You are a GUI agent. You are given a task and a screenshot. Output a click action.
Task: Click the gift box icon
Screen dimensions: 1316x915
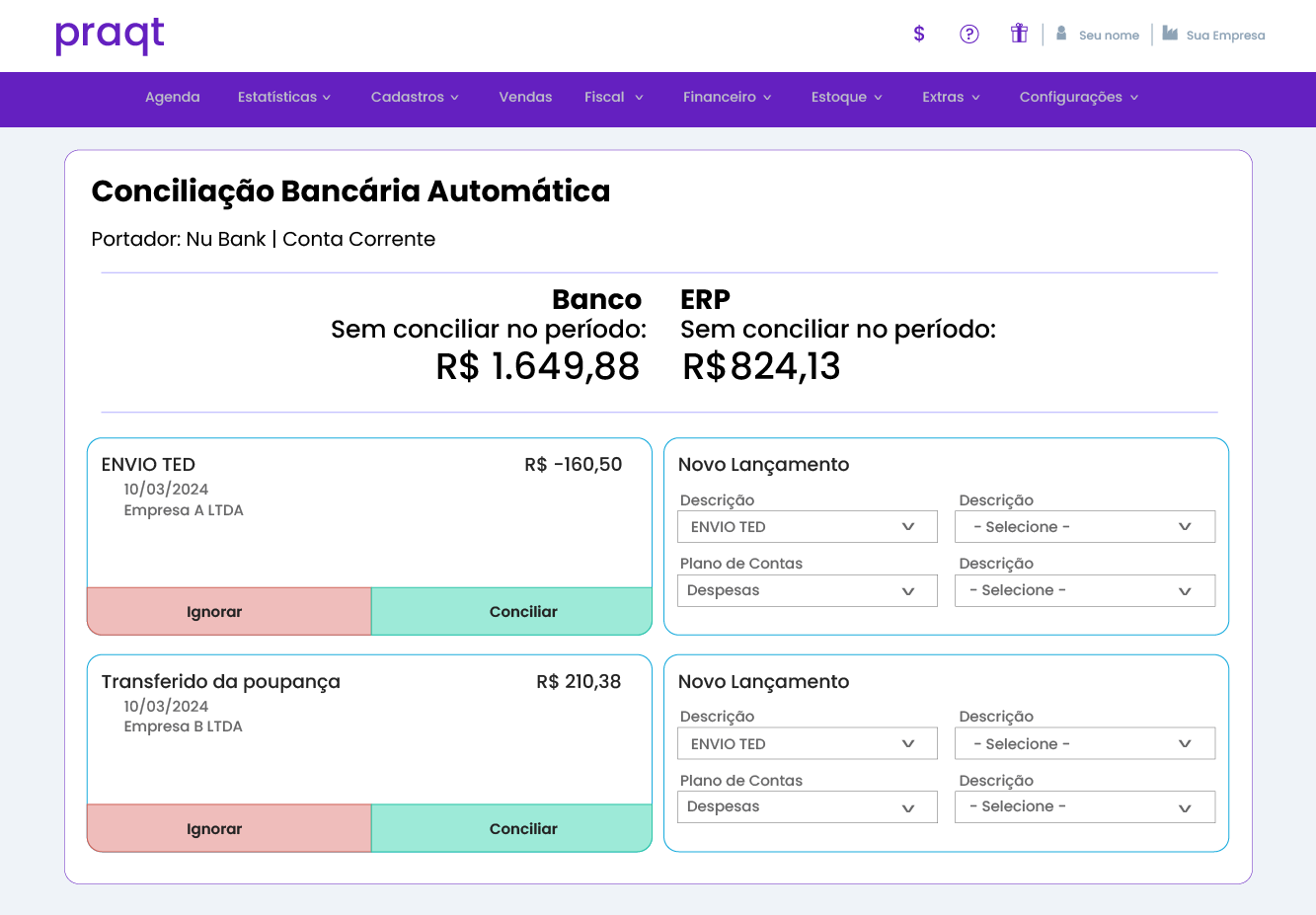point(1019,34)
